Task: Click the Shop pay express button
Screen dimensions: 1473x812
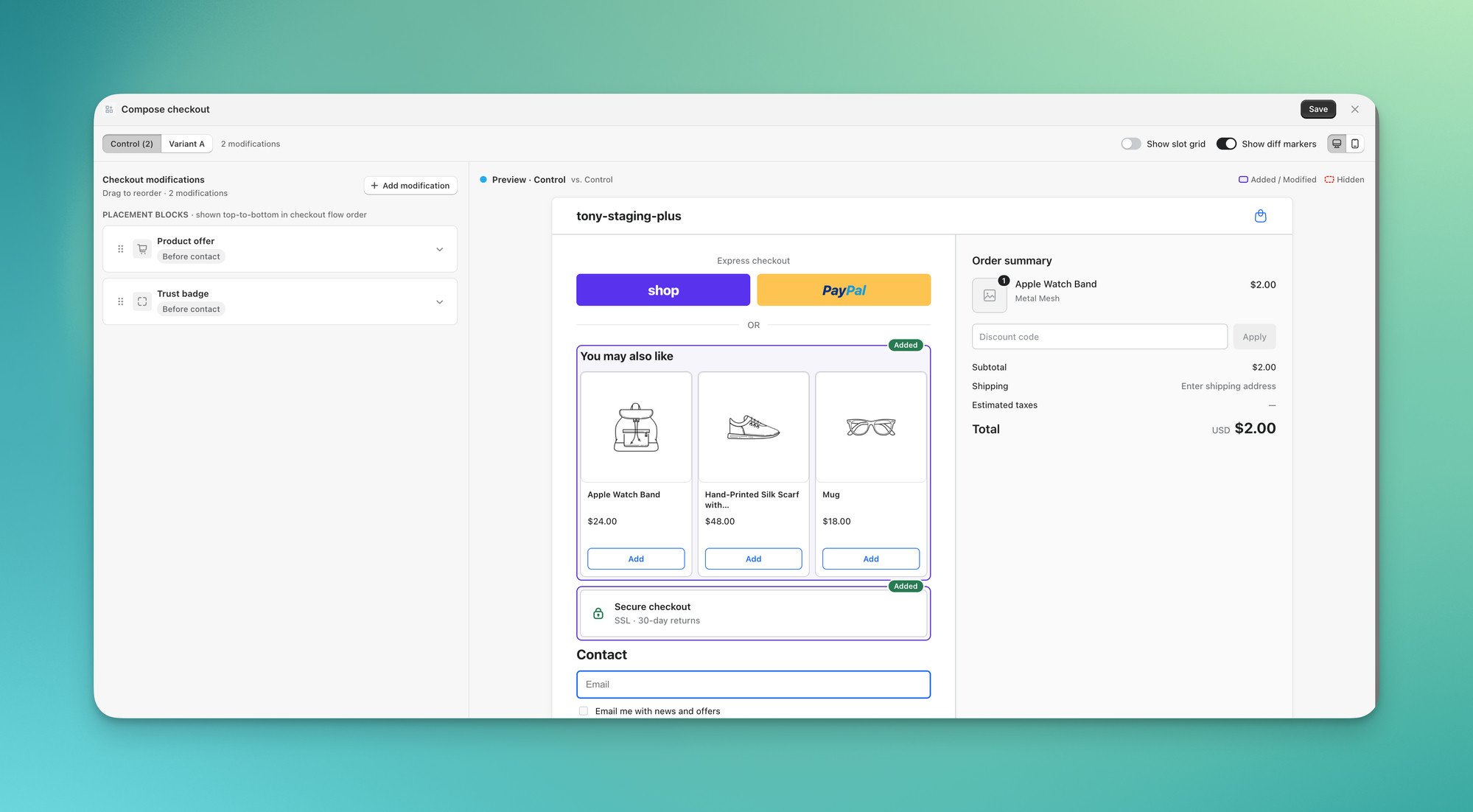Action: coord(663,290)
